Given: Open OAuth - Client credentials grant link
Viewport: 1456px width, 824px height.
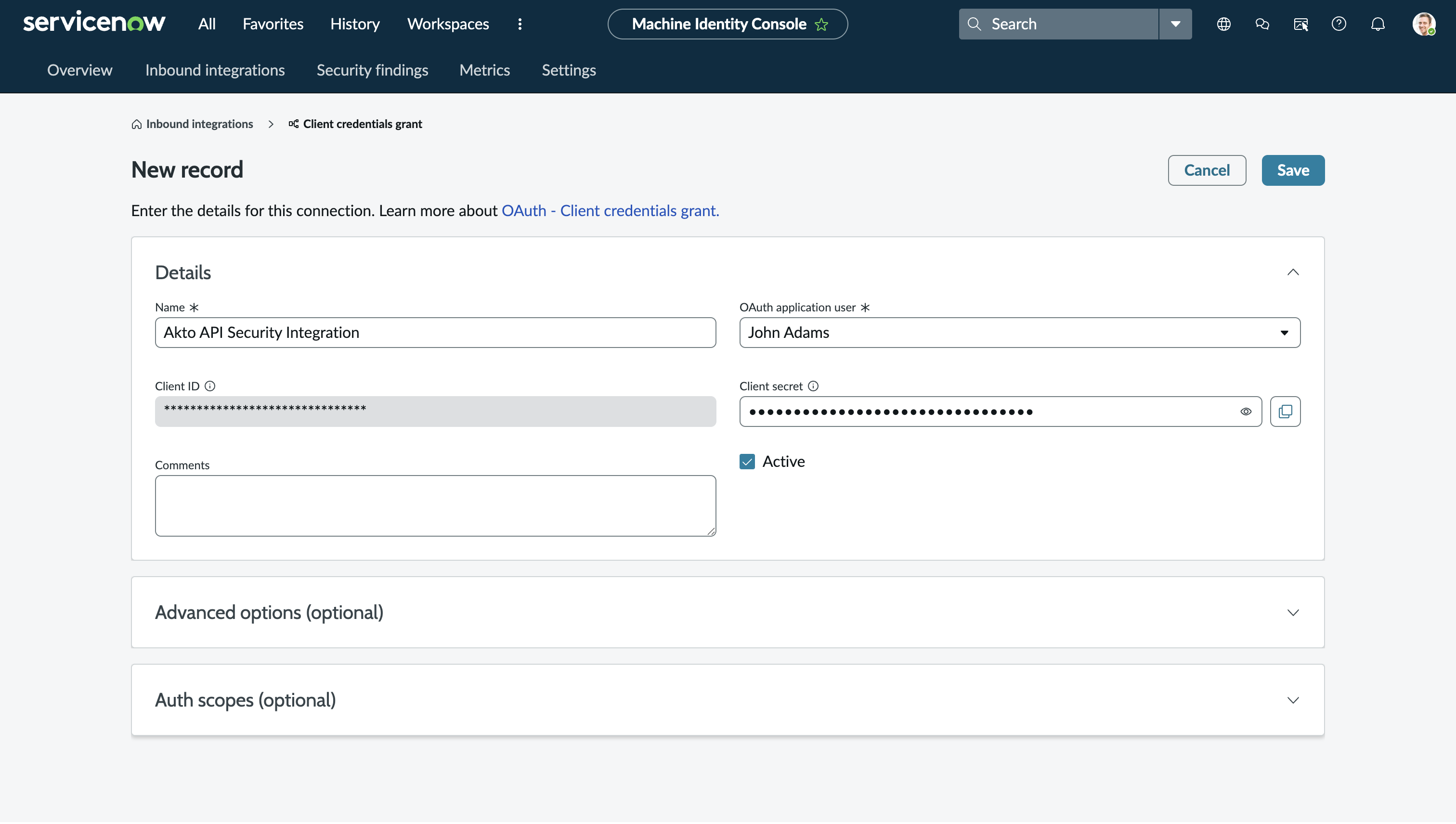Looking at the screenshot, I should pos(610,210).
